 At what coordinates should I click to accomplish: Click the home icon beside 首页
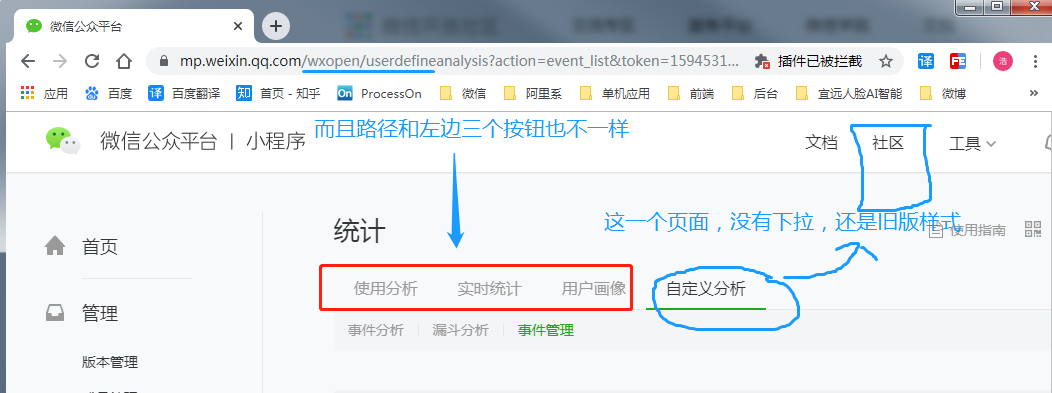click(55, 246)
